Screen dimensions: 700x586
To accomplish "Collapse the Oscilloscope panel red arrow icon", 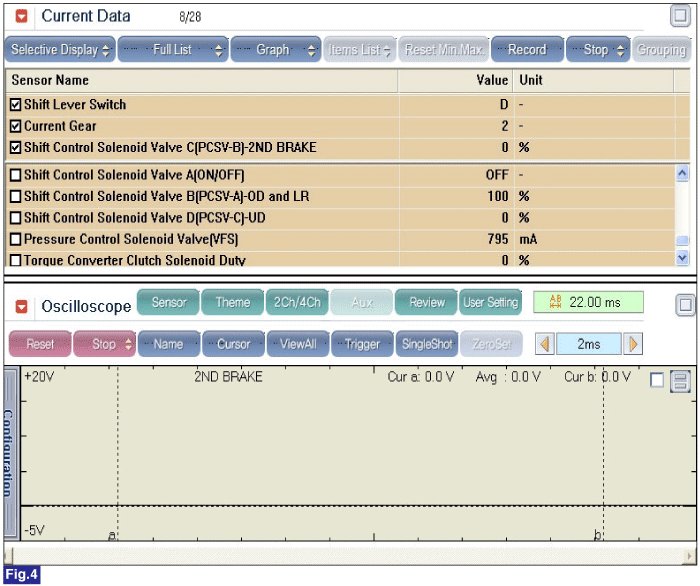I will click(21, 307).
